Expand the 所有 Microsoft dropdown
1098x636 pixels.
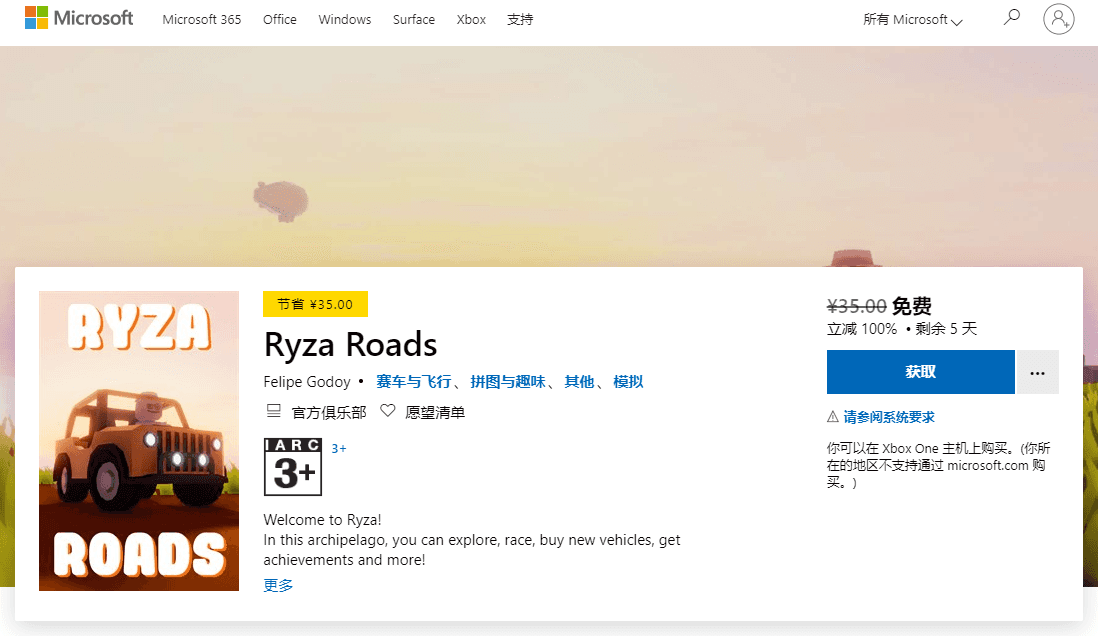[912, 20]
